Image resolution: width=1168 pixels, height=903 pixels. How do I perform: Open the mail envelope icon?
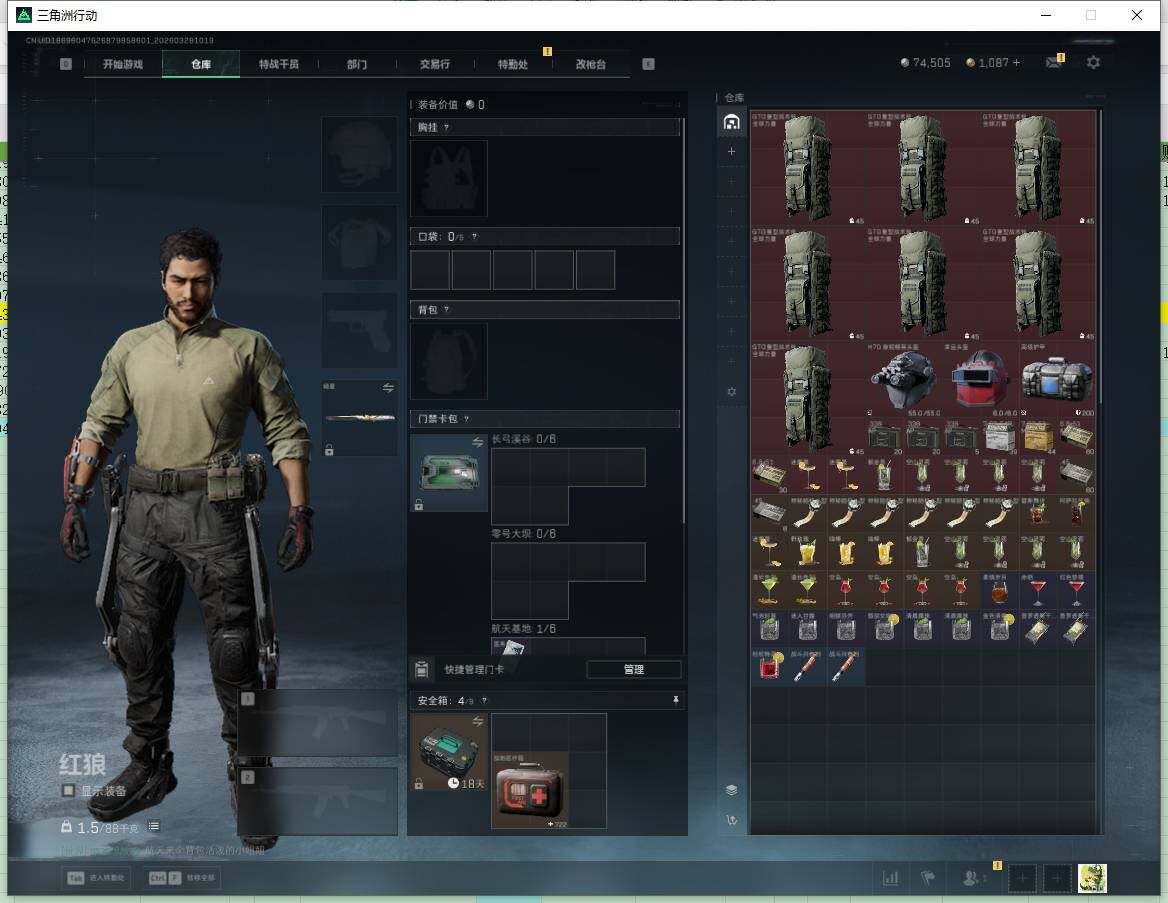click(1053, 63)
